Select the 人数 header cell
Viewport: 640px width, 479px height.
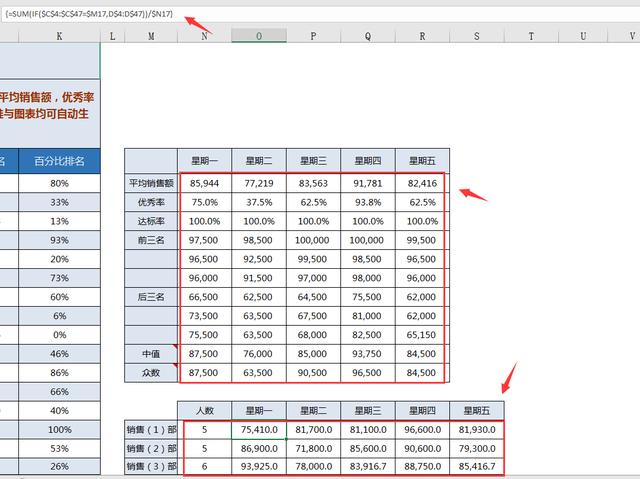pyautogui.click(x=205, y=410)
